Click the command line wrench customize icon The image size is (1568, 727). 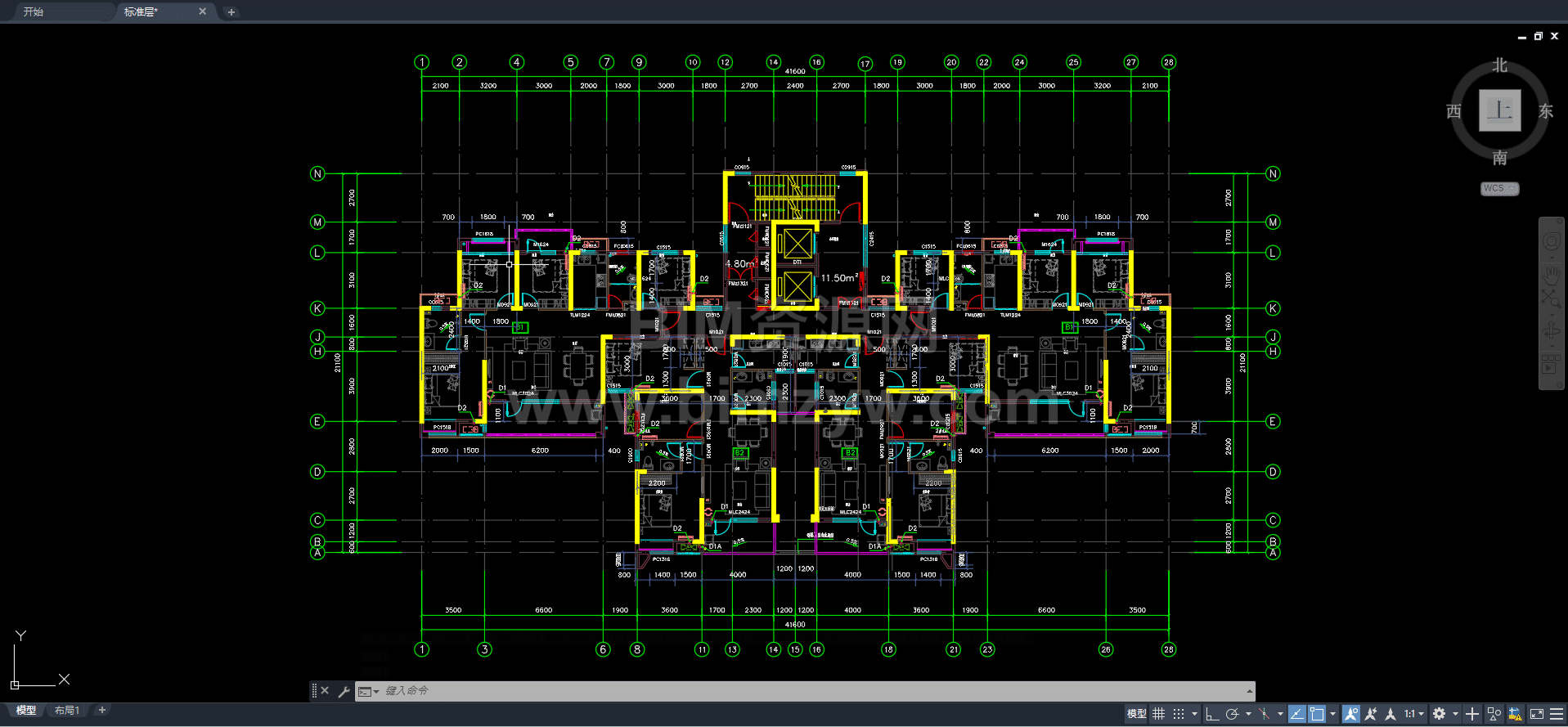[x=344, y=691]
